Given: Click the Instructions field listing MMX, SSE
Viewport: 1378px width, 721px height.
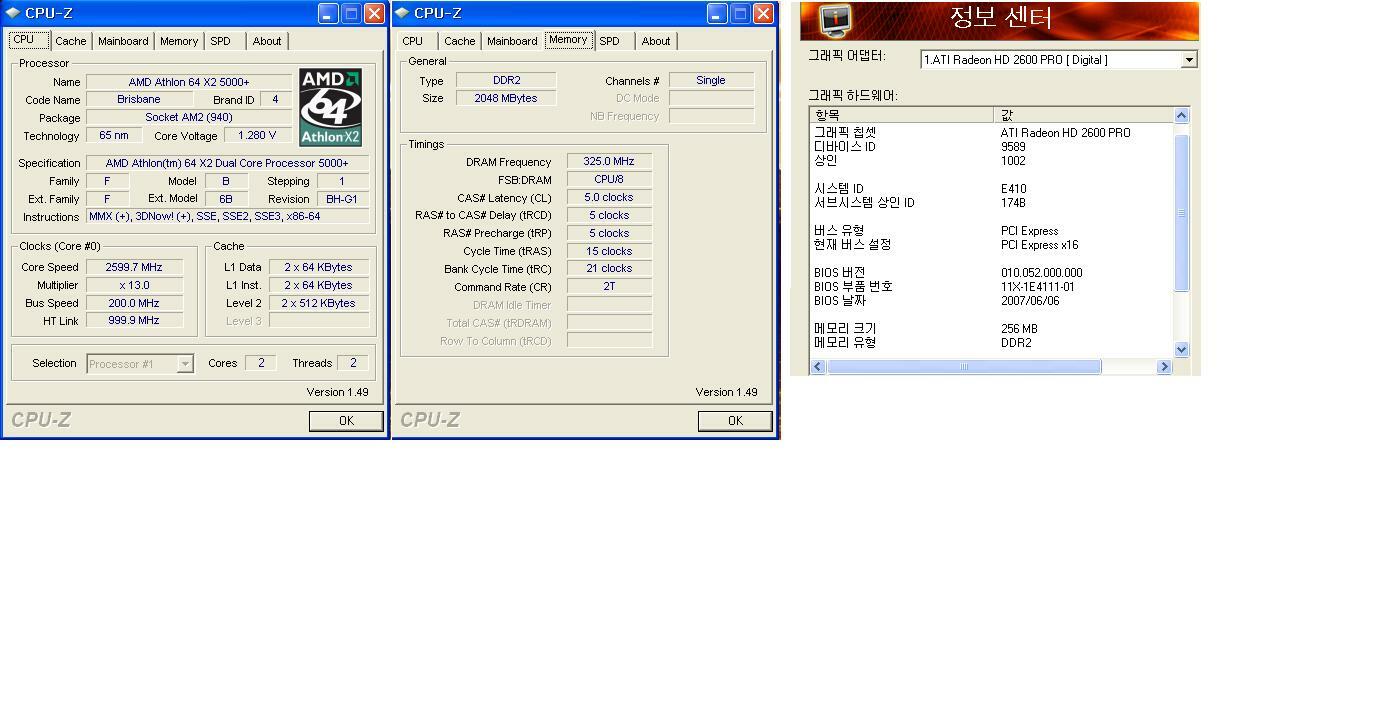Looking at the screenshot, I should pyautogui.click(x=227, y=217).
